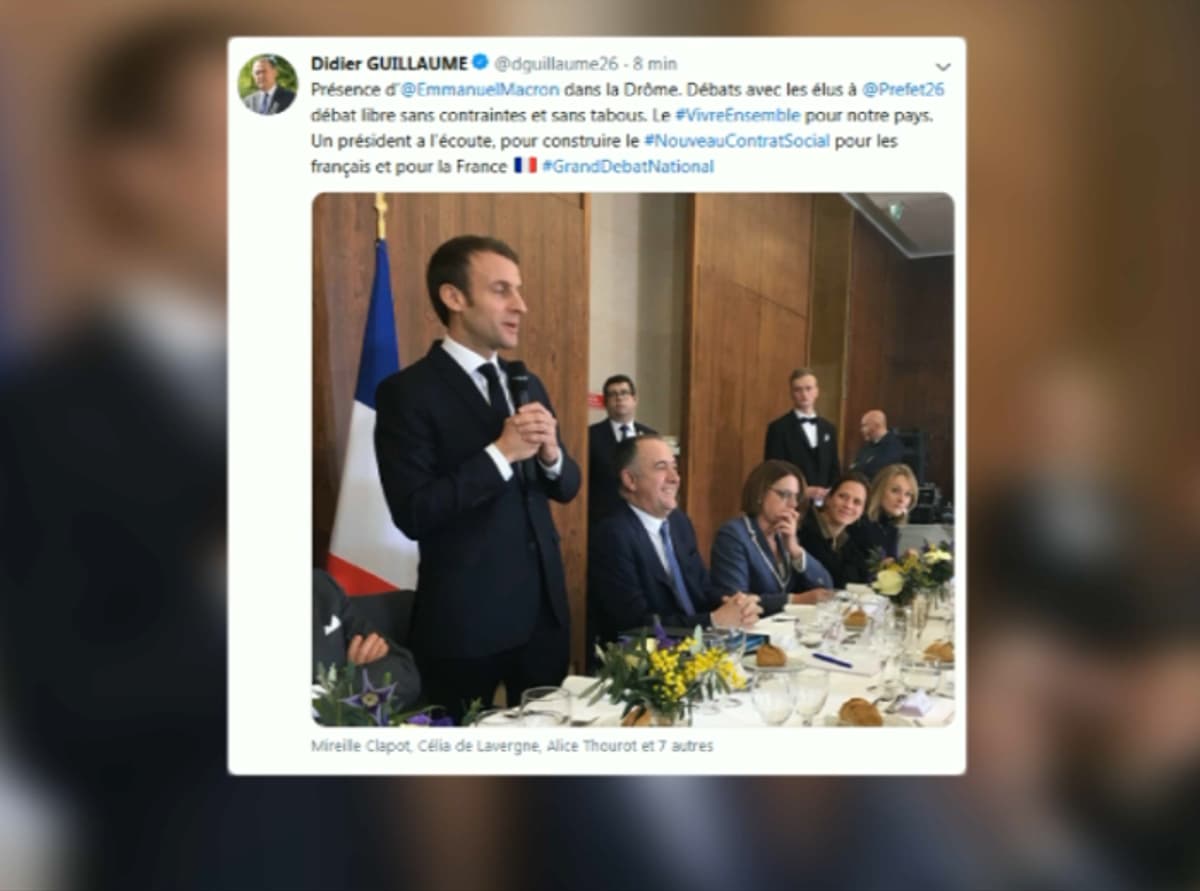The width and height of the screenshot is (1200, 891).
Task: Open the 8 min timestamp link
Action: 656,63
